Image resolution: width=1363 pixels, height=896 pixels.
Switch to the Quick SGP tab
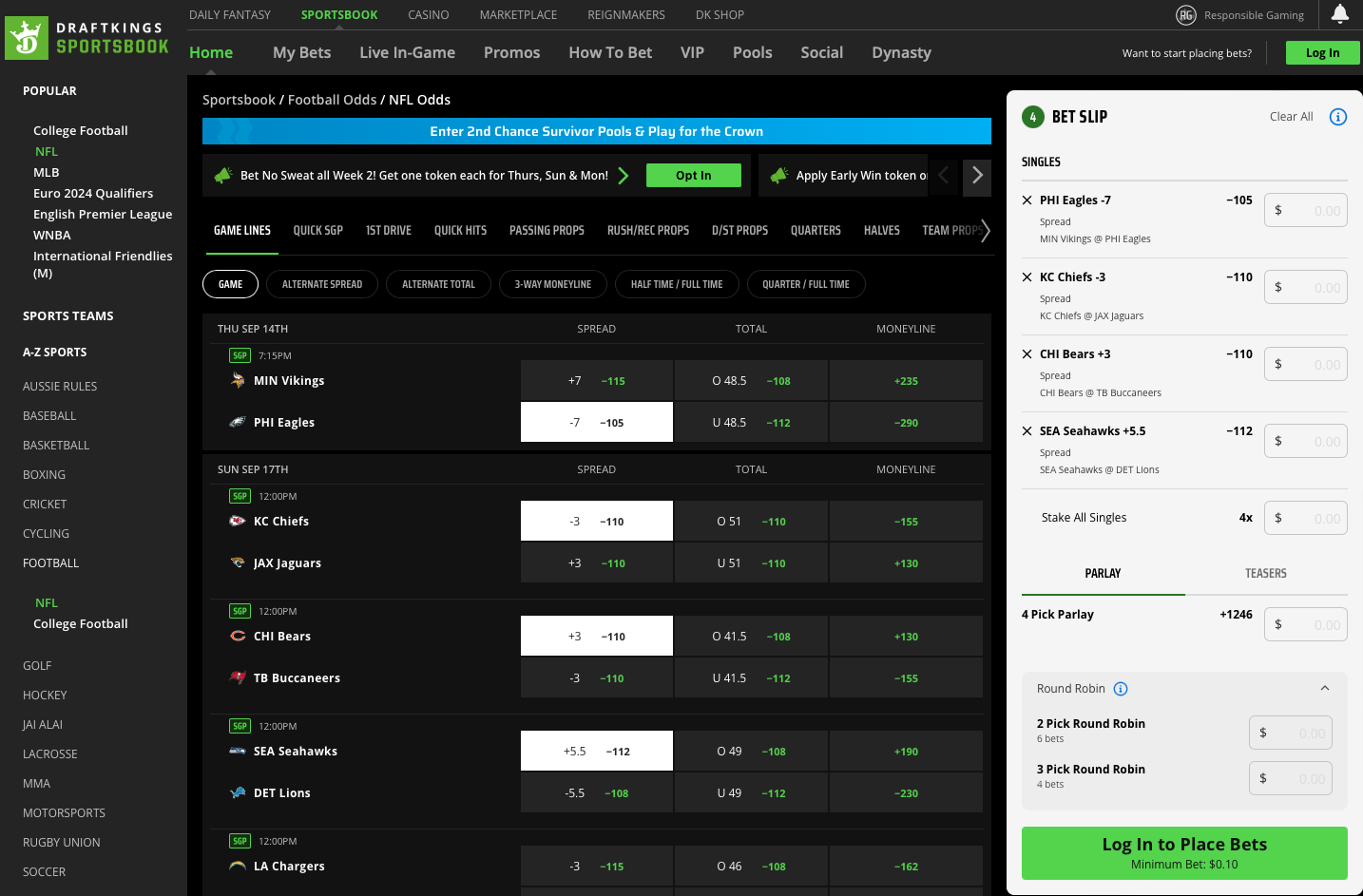318,231
